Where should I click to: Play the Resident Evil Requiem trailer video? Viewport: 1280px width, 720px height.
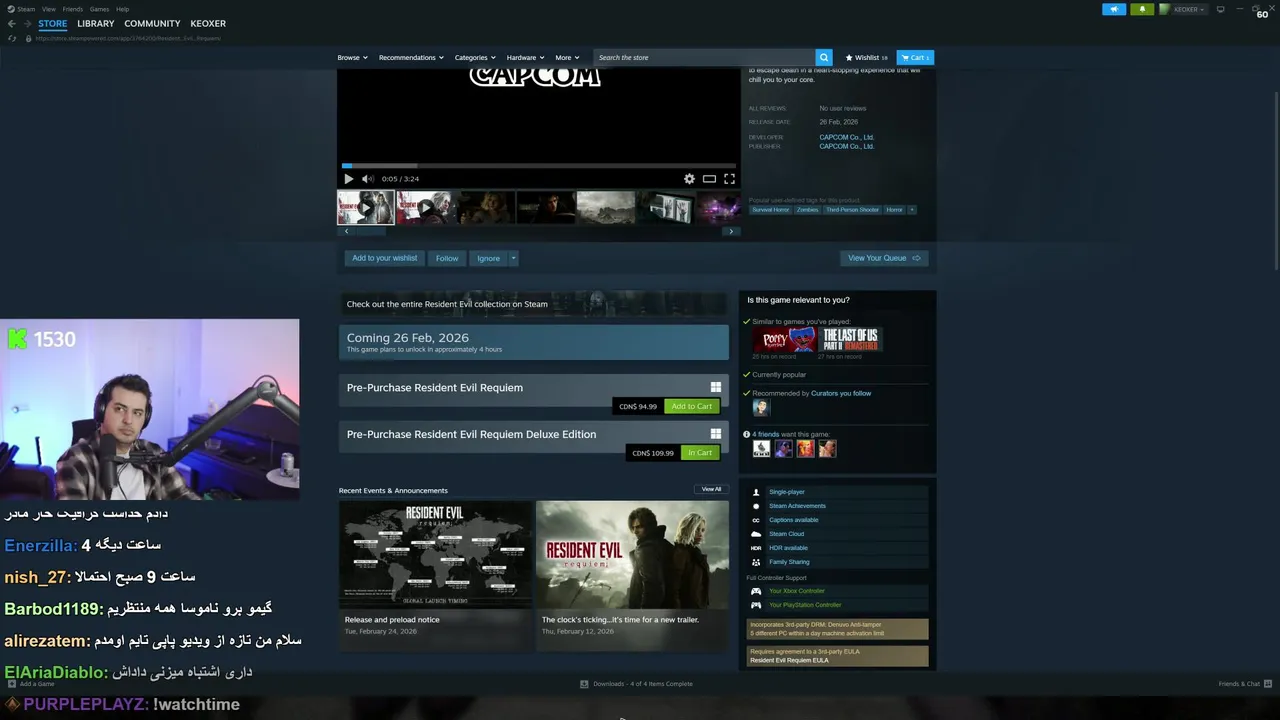[348, 179]
